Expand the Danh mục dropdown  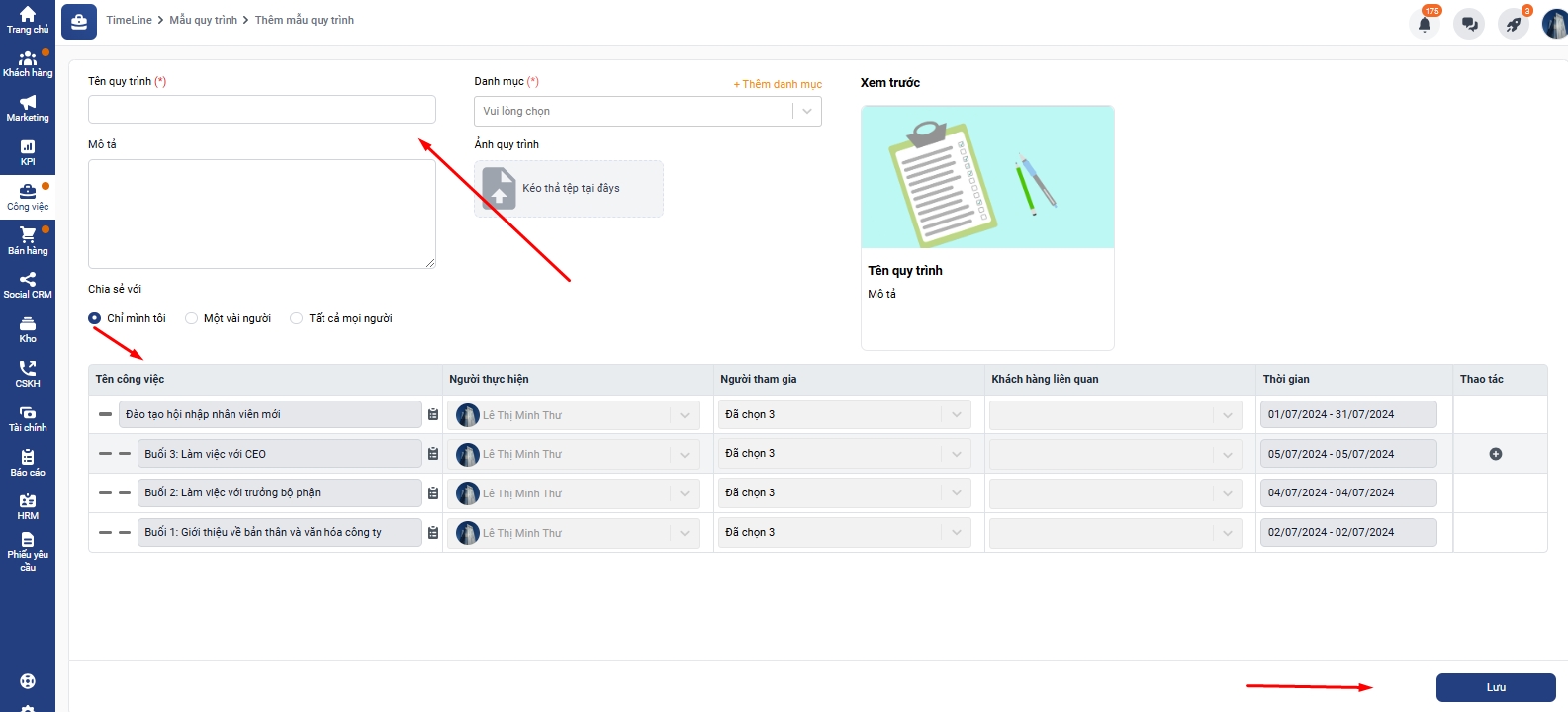click(x=647, y=111)
